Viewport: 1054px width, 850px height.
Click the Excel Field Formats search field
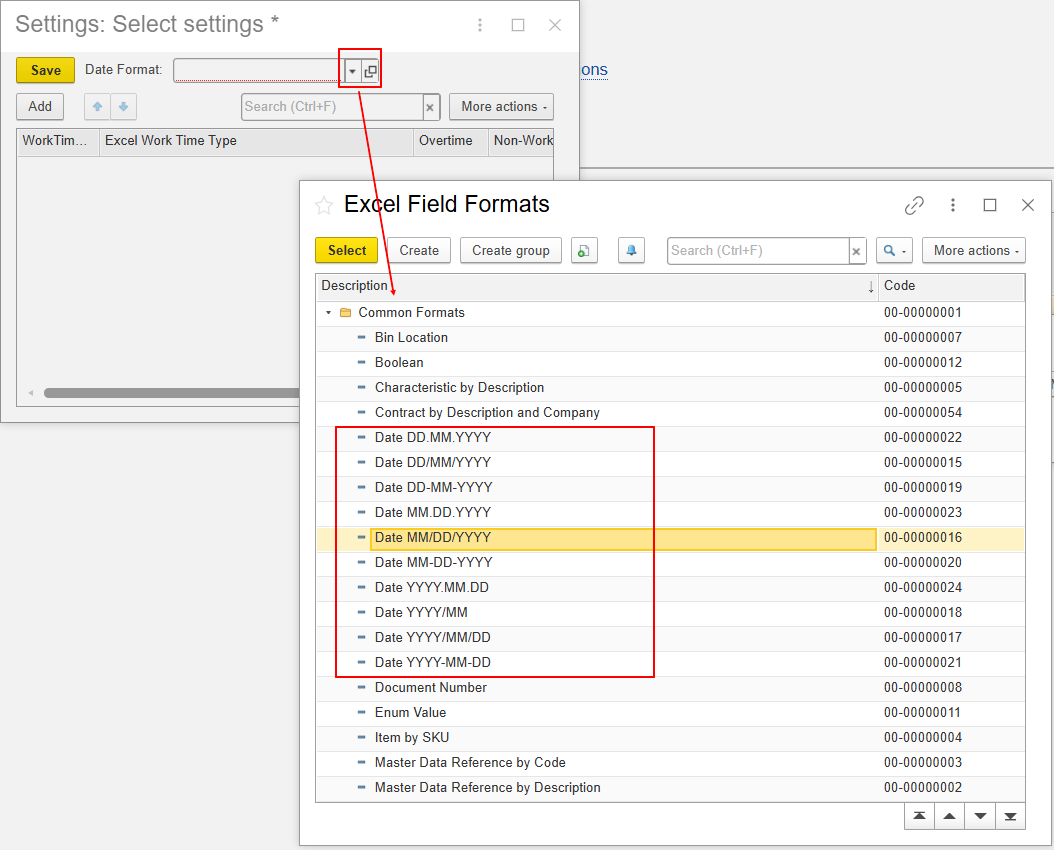[758, 251]
